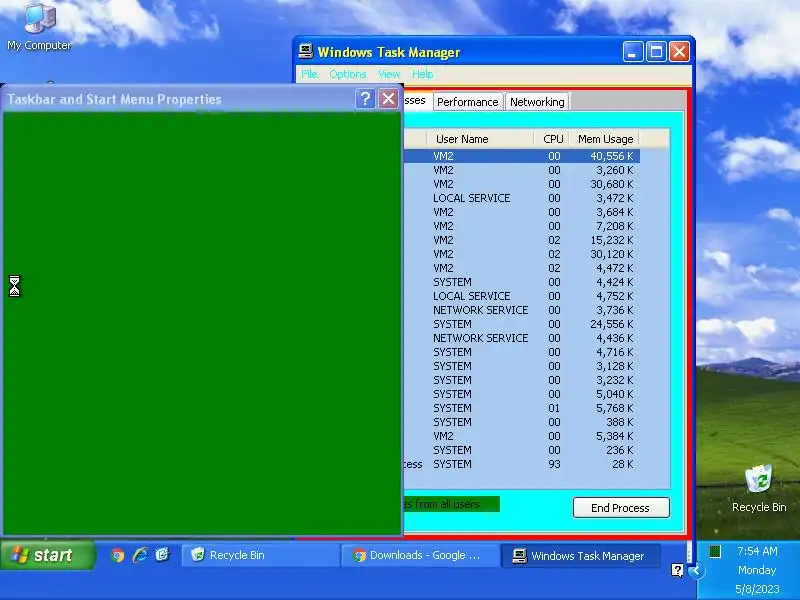Select the process row using 40,556 K
The height and width of the screenshot is (600, 800).
point(521,156)
